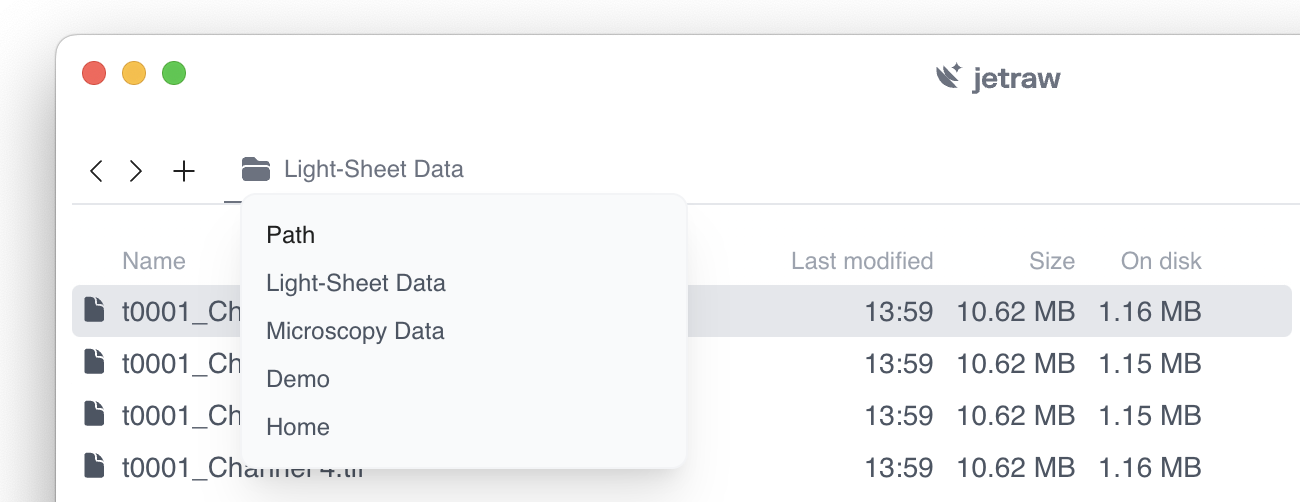Click the back navigation arrow
The width and height of the screenshot is (1300, 502).
[96, 171]
